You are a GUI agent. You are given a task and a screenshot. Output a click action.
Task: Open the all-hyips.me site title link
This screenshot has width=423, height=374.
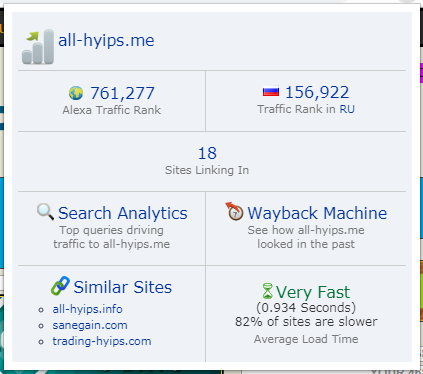[106, 41]
